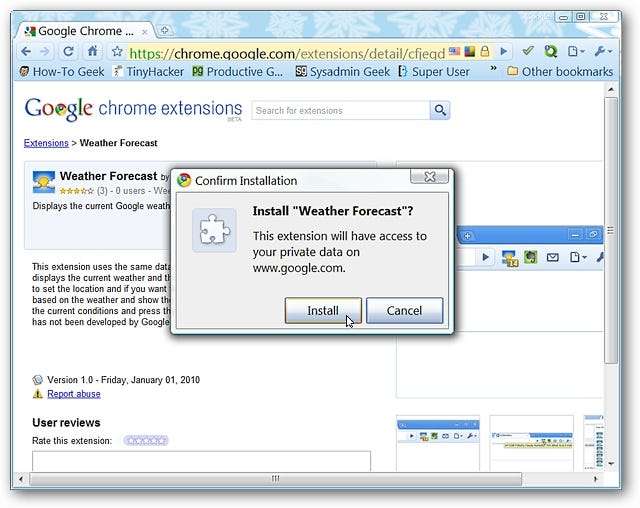This screenshot has height=508, width=640.
Task: Click the horizontal scrollbar thumb
Action: (x=276, y=479)
